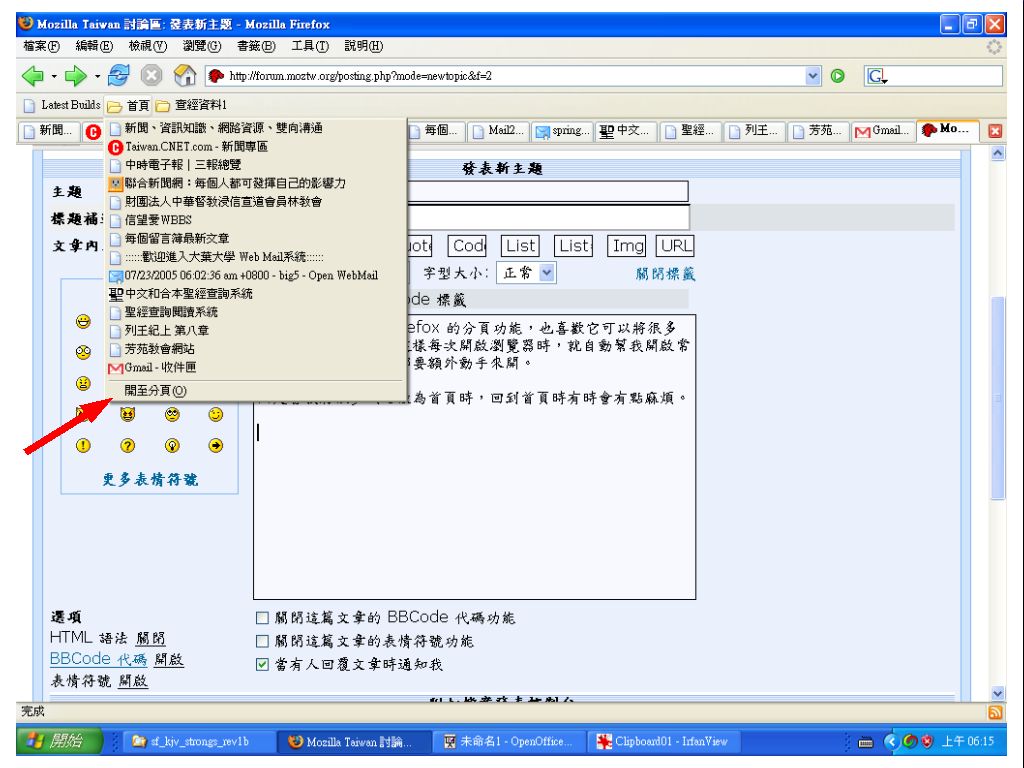Open Gmail - 收件匣 bookmark entry
The image size is (1024, 768).
click(x=255, y=368)
